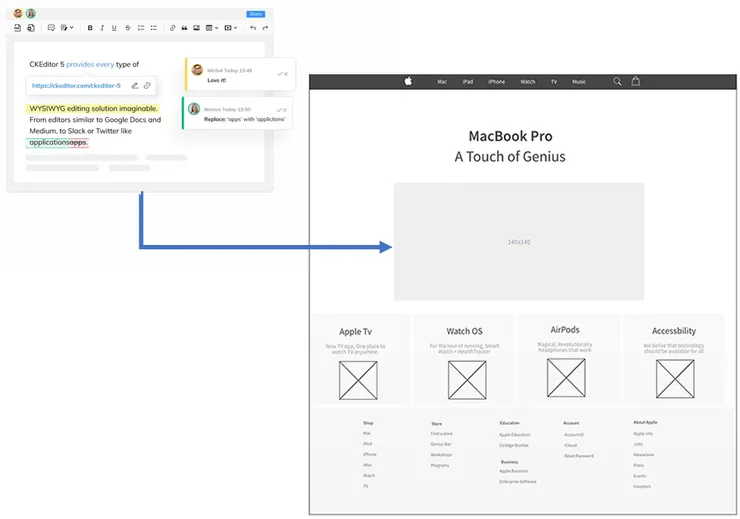Click the Watch OS card image placeholder

[467, 380]
